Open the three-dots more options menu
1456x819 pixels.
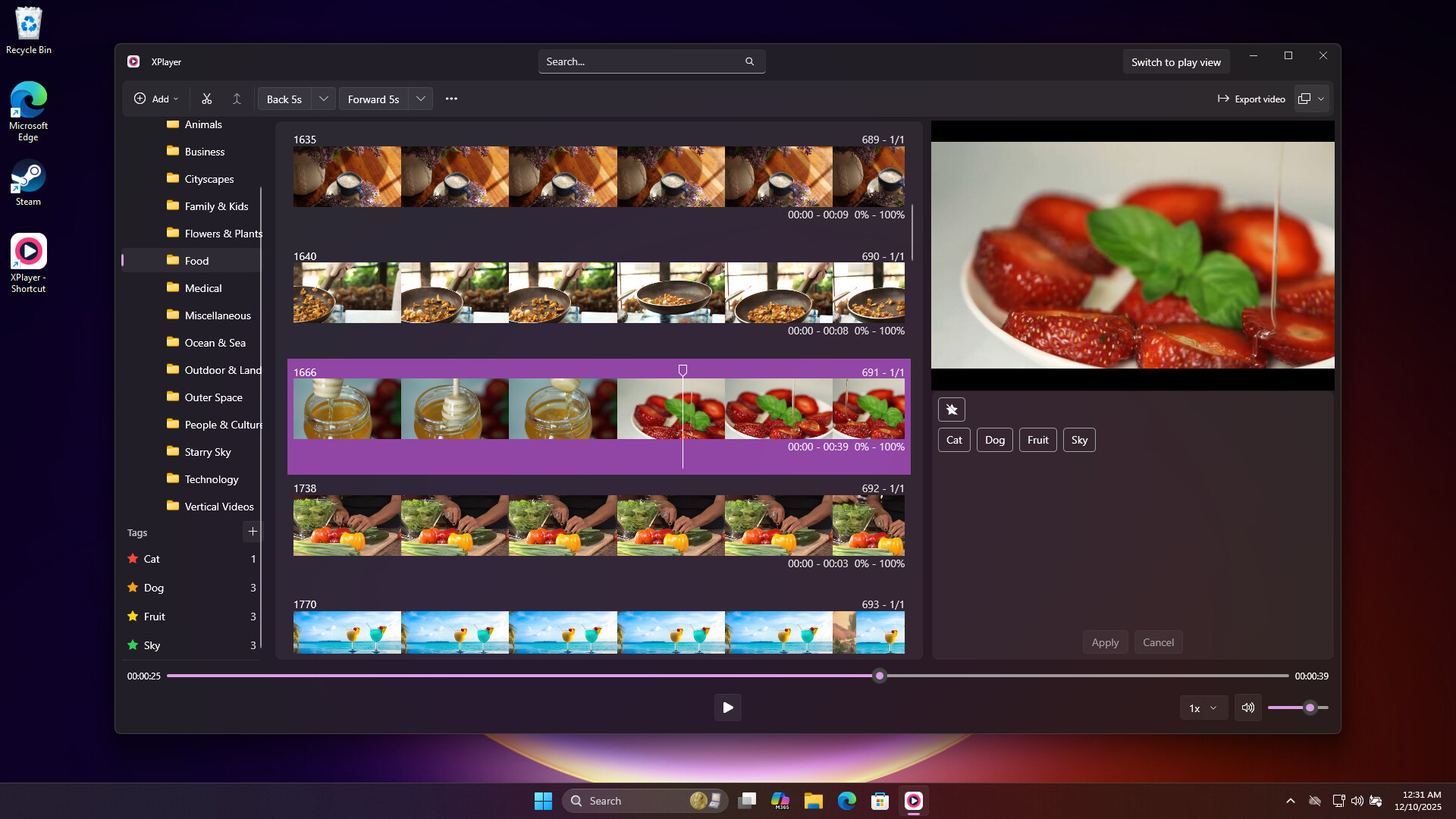pyautogui.click(x=451, y=99)
